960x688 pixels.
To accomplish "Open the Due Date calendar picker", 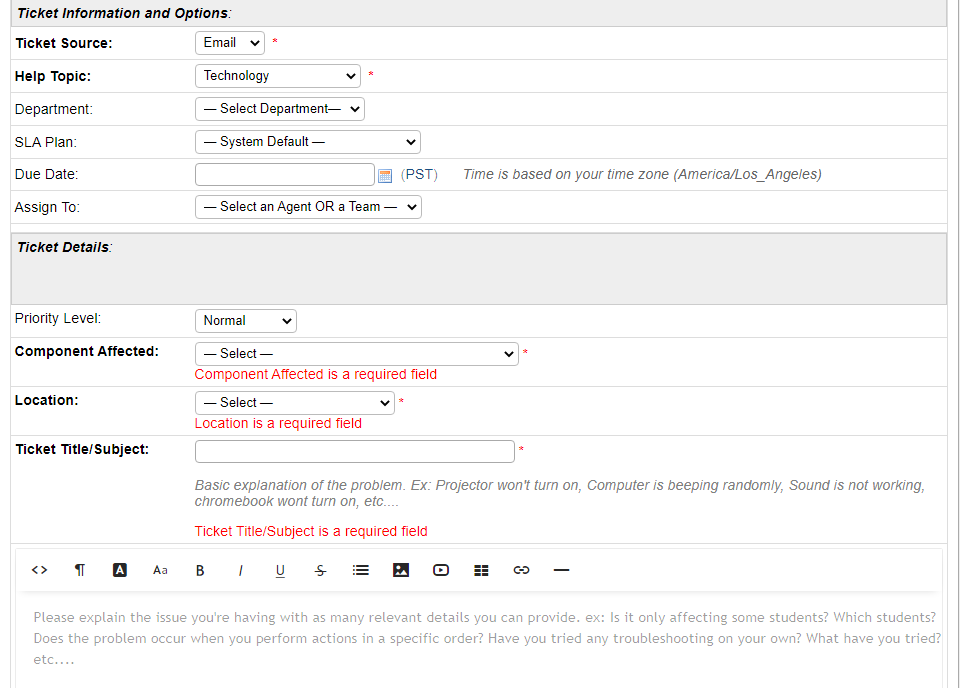I will [x=385, y=175].
